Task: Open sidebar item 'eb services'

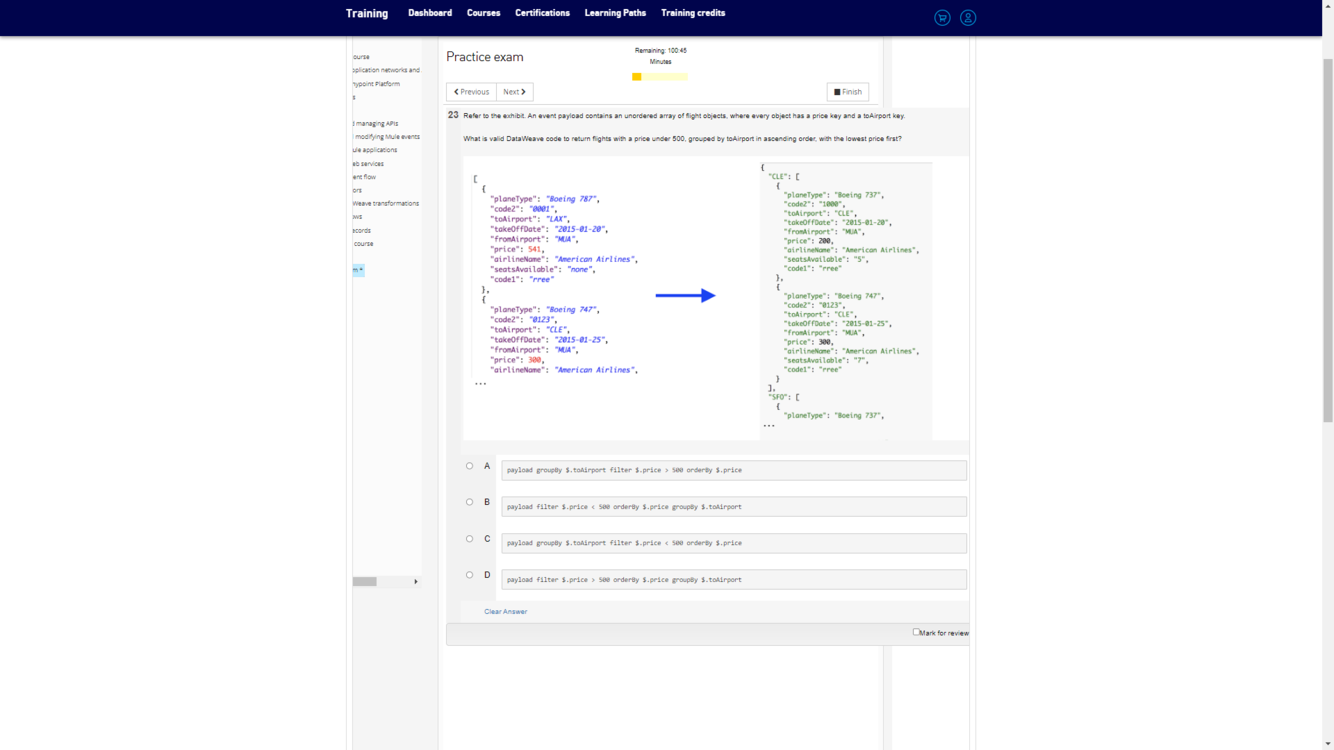Action: pos(368,164)
